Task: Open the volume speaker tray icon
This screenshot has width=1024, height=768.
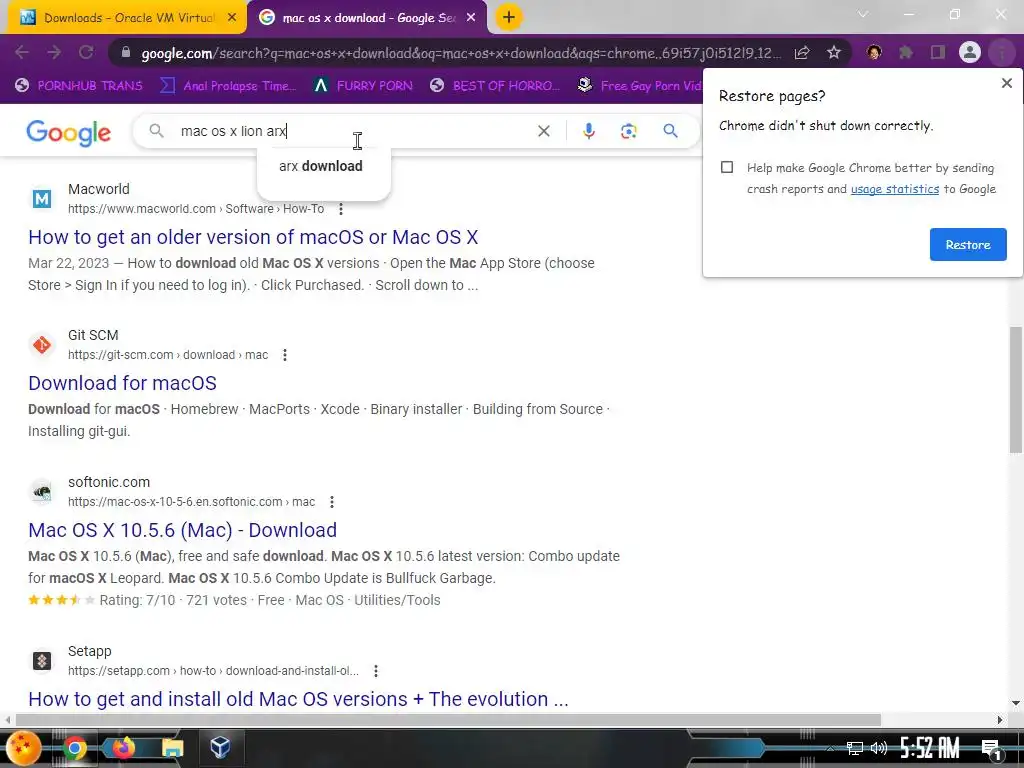Action: click(879, 748)
